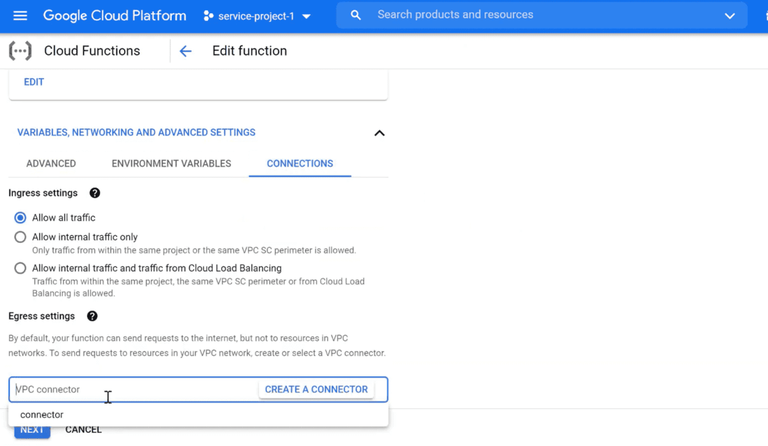Click the project hexagon icon
This screenshot has width=768, height=446.
[x=208, y=16]
